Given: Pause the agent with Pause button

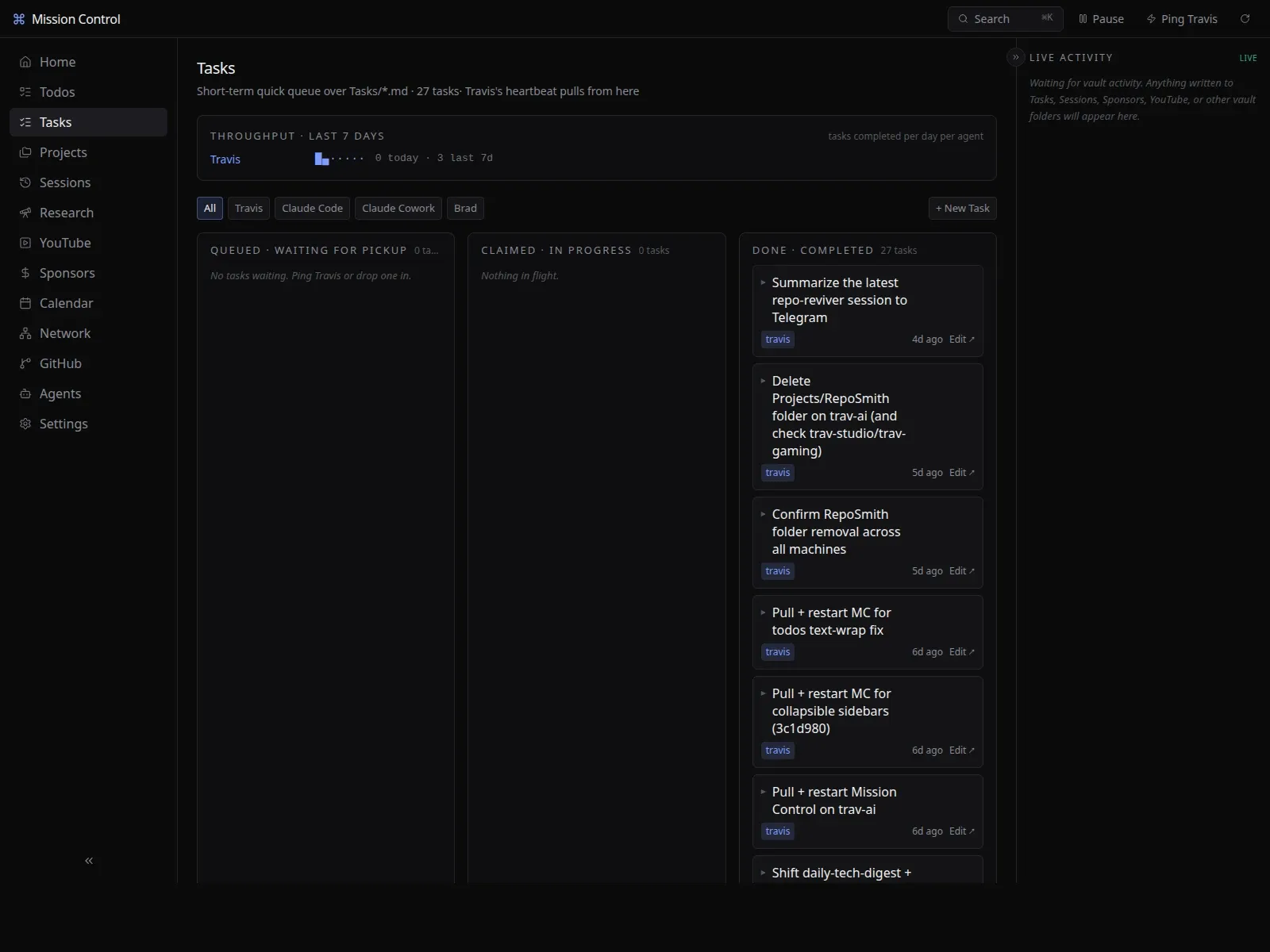Looking at the screenshot, I should pos(1101,19).
